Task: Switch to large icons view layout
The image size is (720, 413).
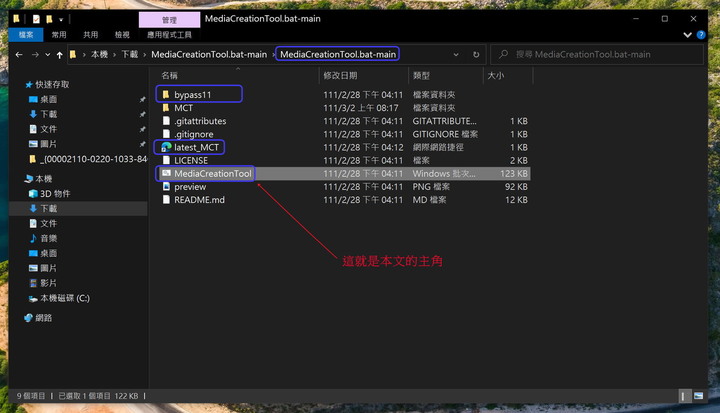Action: [x=698, y=396]
